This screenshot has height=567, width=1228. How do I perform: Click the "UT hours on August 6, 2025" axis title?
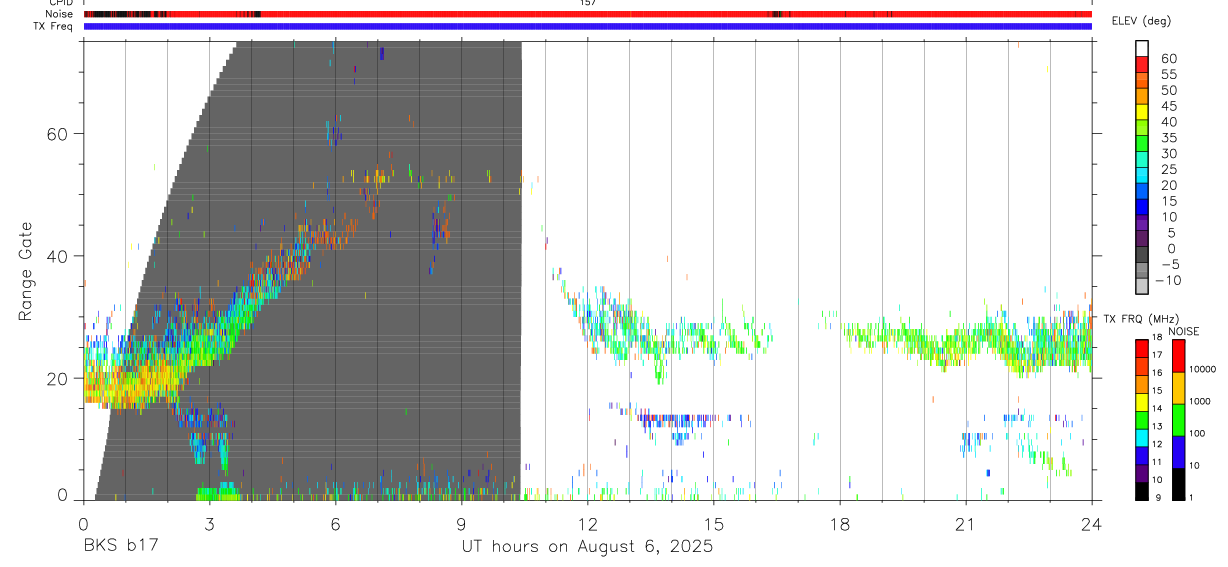click(x=587, y=546)
